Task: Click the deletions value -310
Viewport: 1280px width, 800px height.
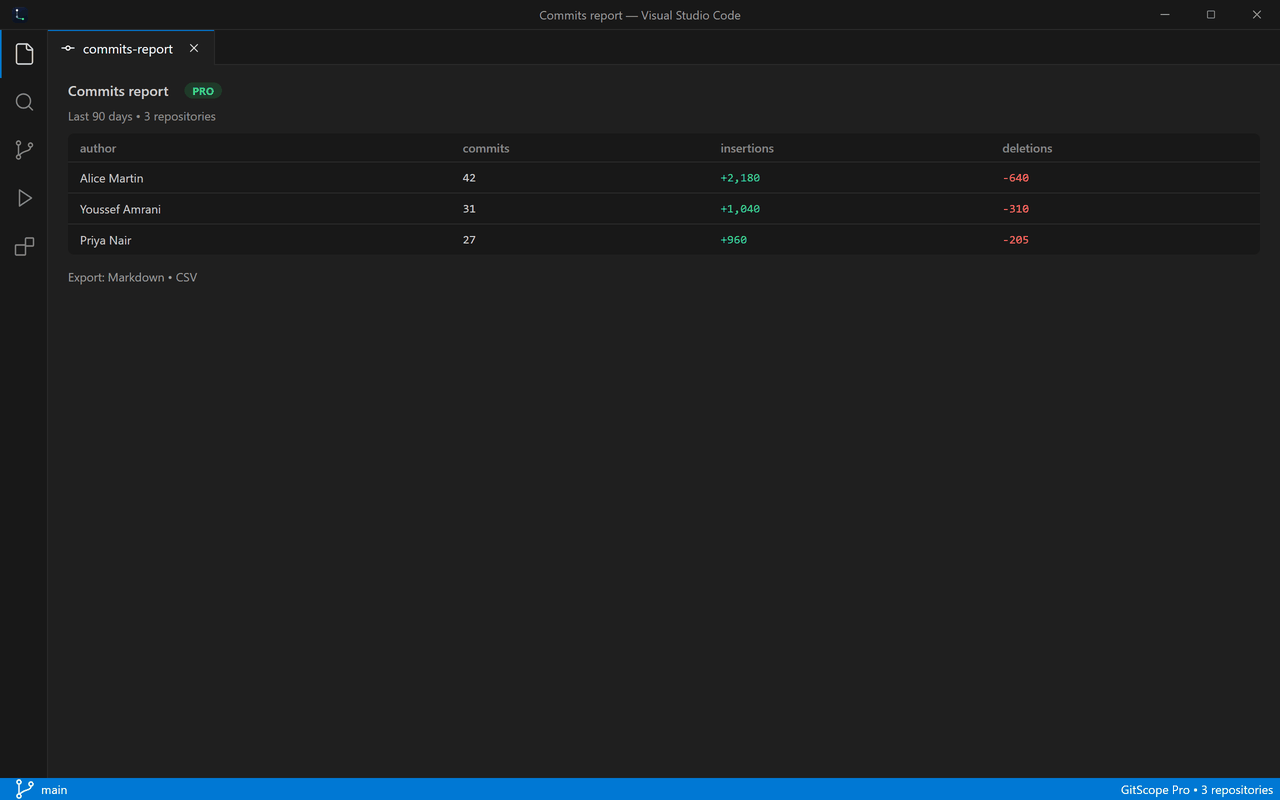Action: point(1016,209)
